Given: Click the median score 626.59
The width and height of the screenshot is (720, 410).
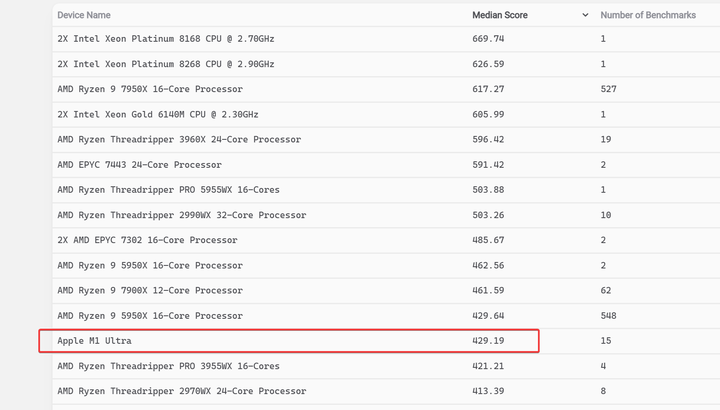Looking at the screenshot, I should (488, 64).
